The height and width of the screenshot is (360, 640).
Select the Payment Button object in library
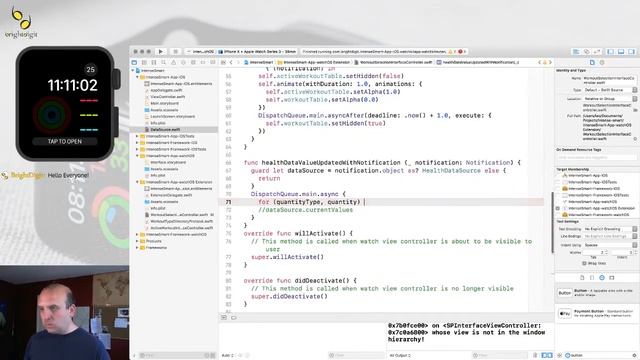pyautogui.click(x=596, y=313)
